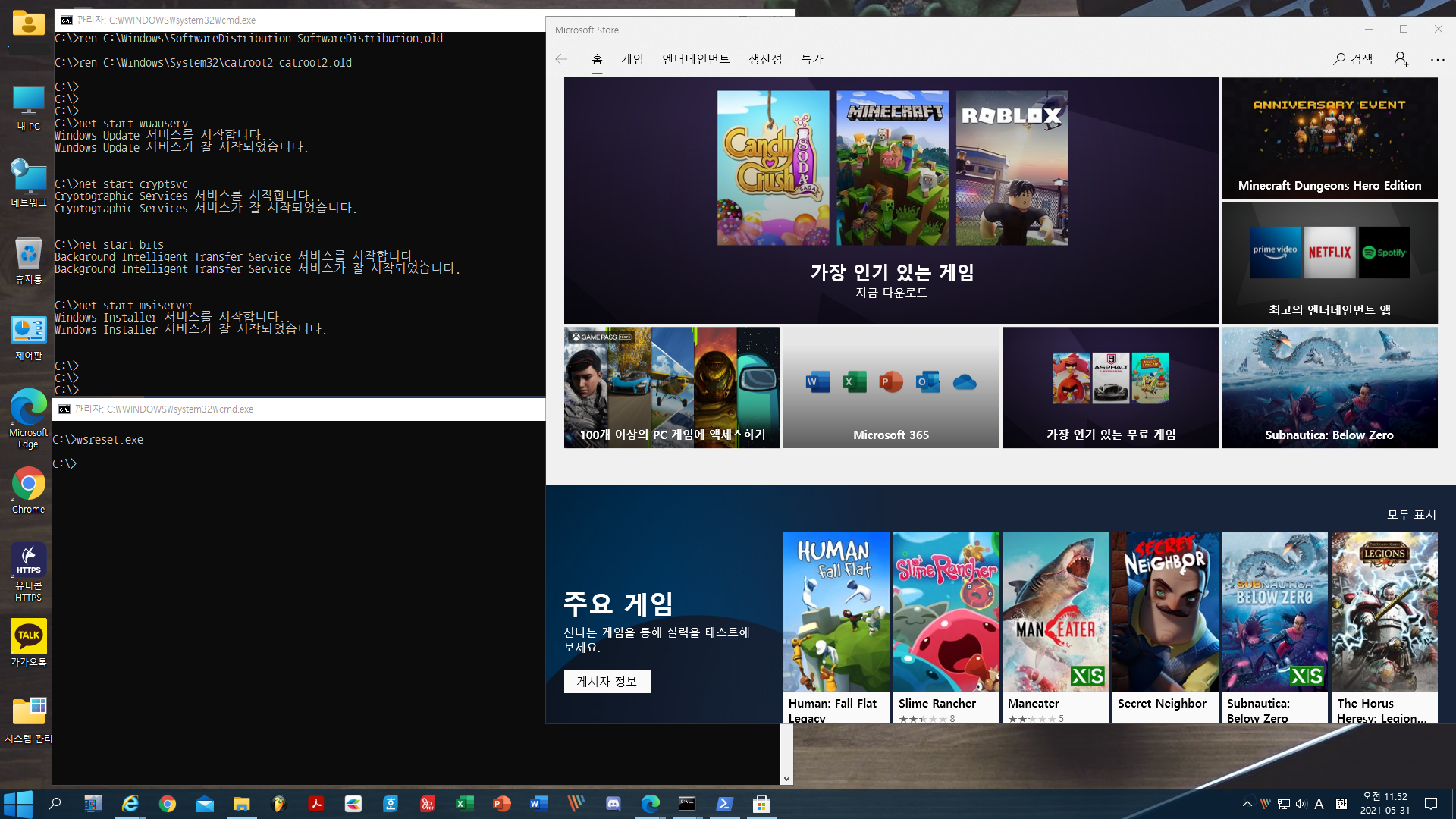Open the 검색 search in Microsoft Store
Screen dimensions: 1456x819
click(x=1353, y=59)
